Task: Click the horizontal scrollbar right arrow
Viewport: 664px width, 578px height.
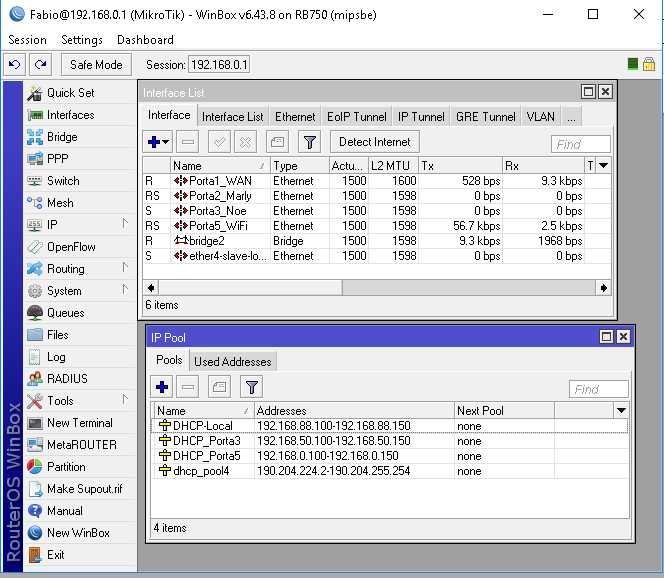Action: point(604,288)
